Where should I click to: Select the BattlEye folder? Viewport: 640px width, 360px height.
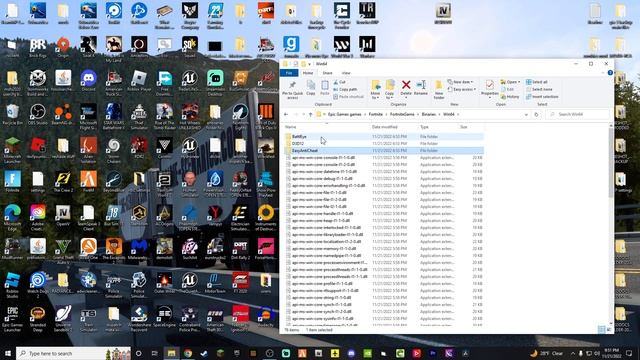click(x=384, y=137)
